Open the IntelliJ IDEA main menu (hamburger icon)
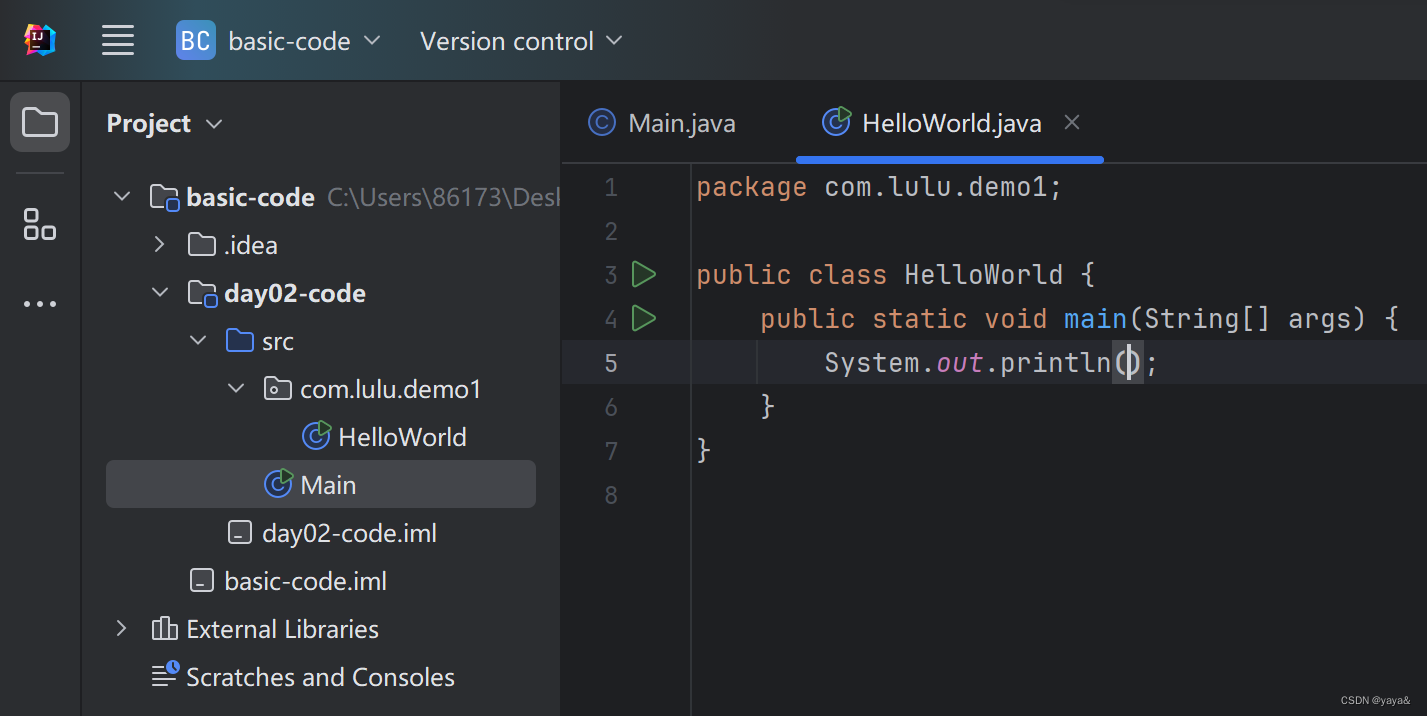 117,40
